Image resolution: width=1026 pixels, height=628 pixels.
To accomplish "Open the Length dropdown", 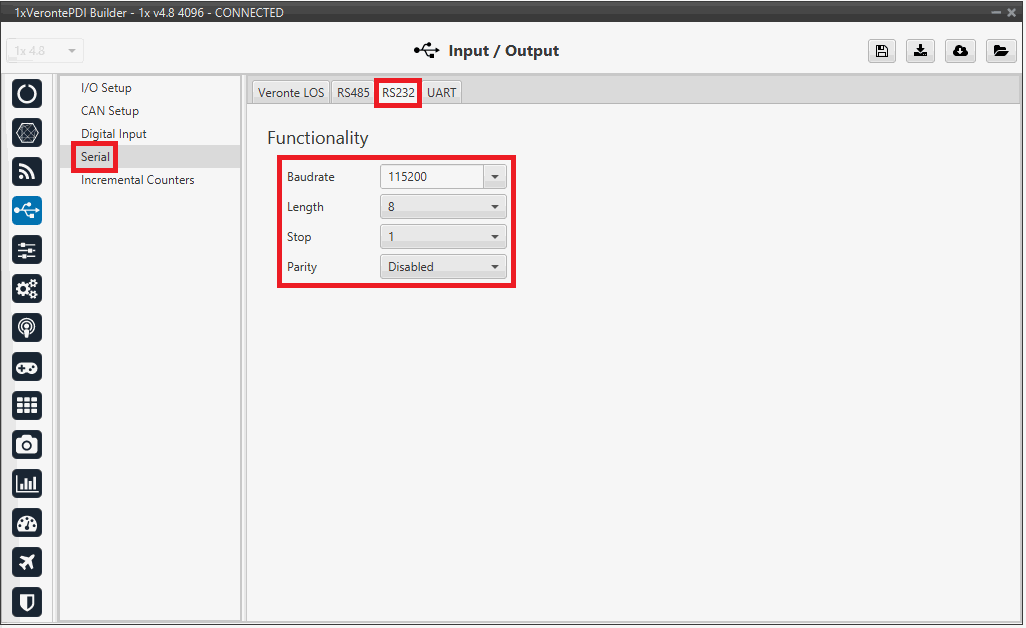I will (x=443, y=207).
